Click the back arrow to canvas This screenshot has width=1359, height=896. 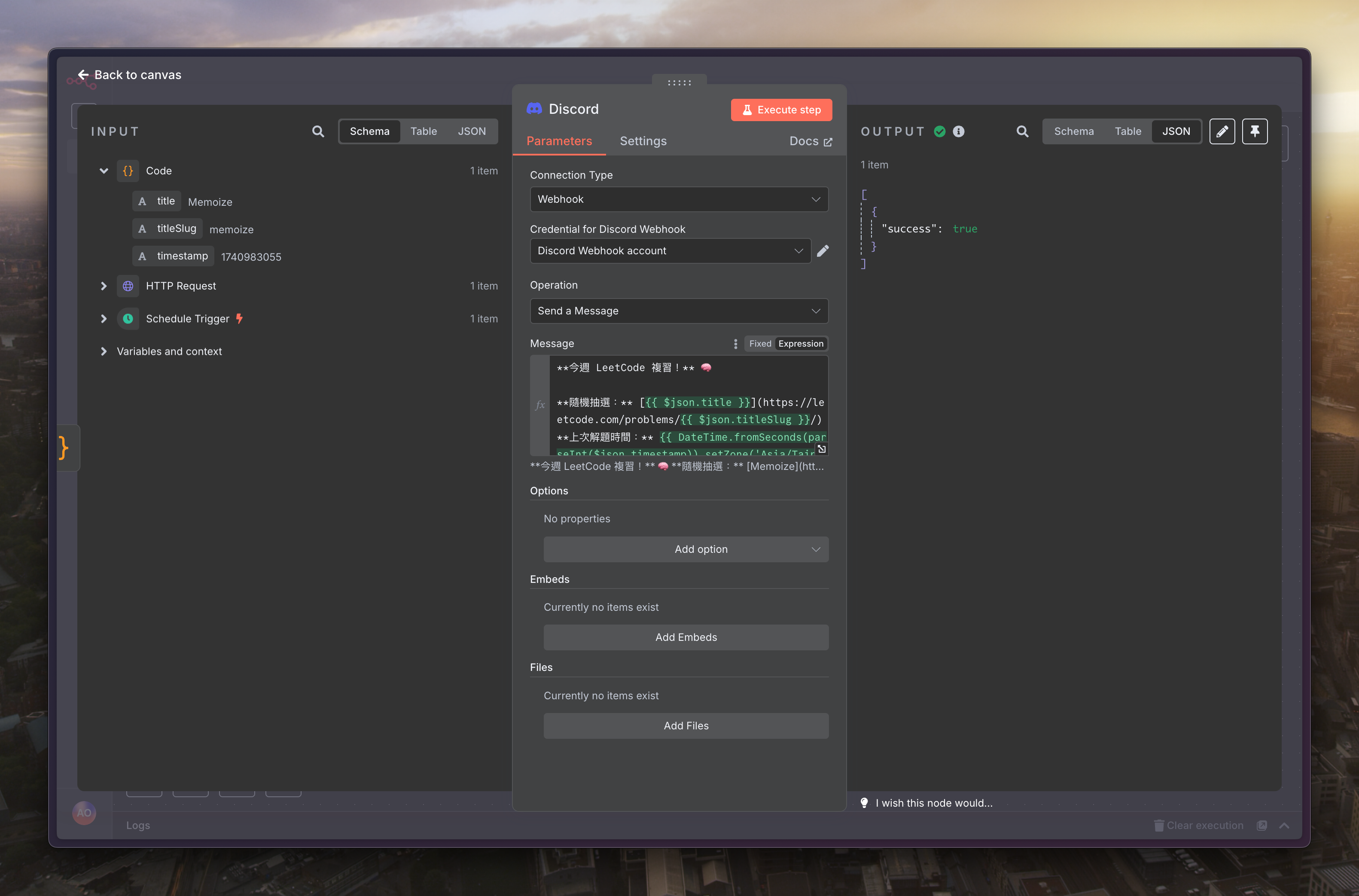(83, 75)
